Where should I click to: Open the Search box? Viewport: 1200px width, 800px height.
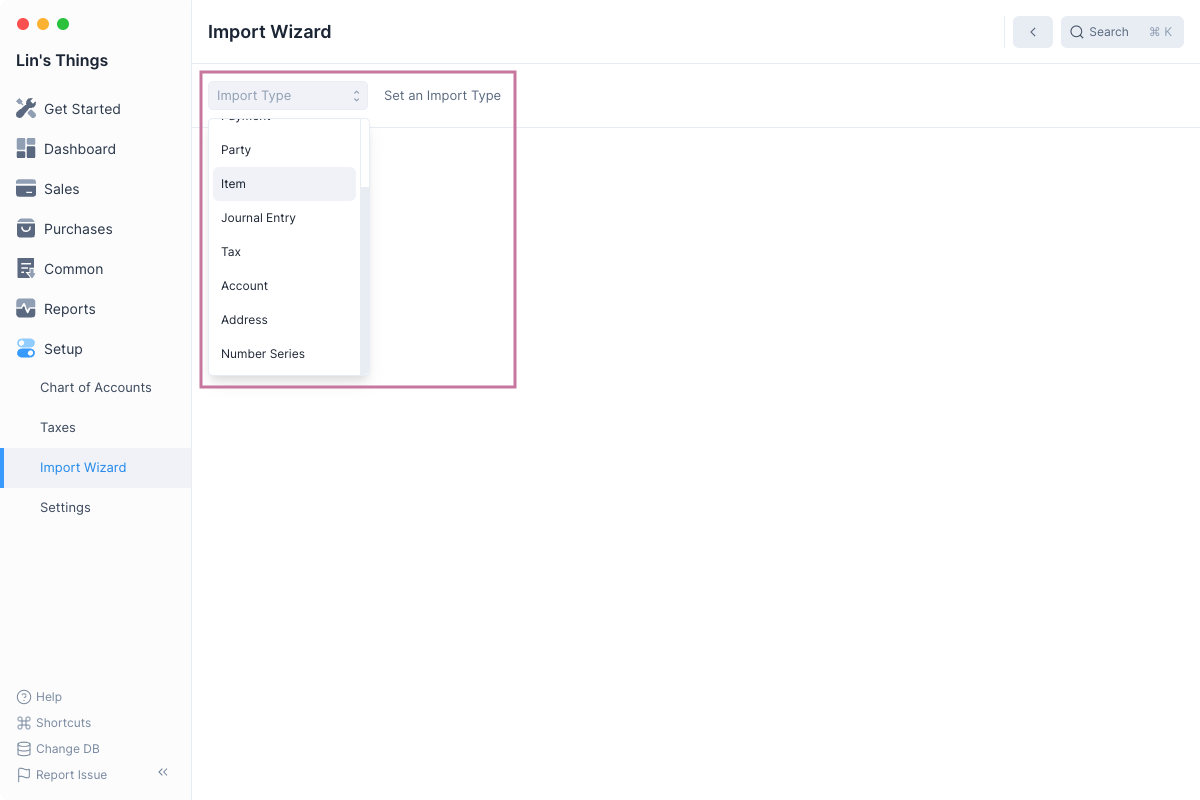[1121, 32]
